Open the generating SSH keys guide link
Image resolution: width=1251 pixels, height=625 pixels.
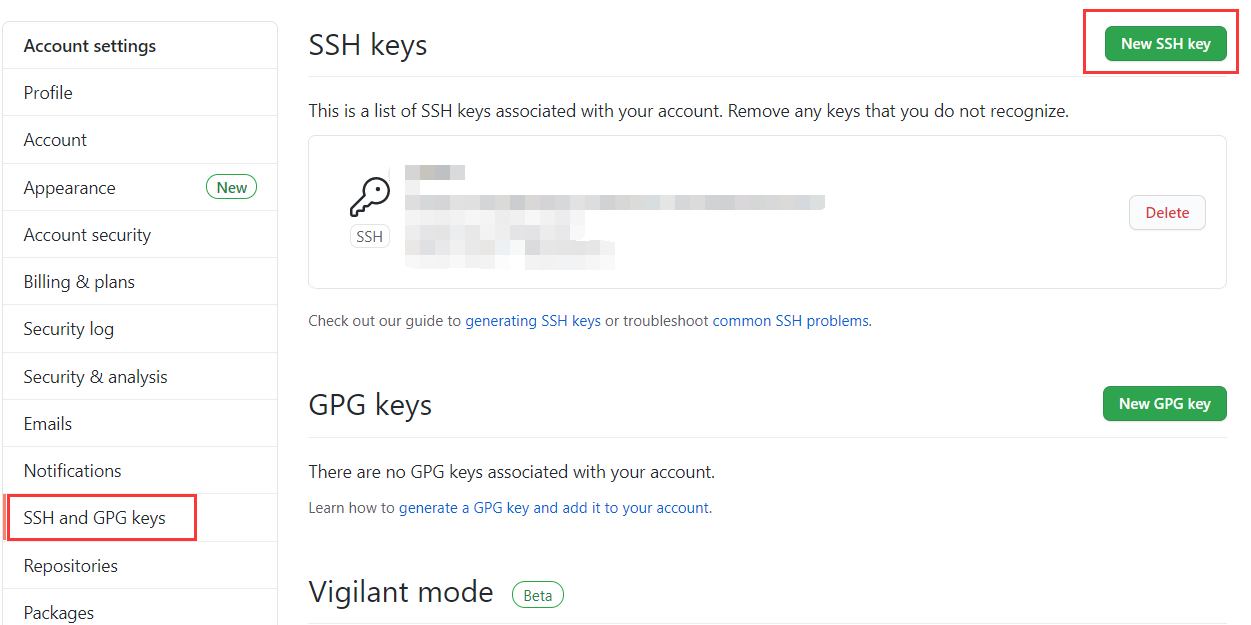point(533,321)
